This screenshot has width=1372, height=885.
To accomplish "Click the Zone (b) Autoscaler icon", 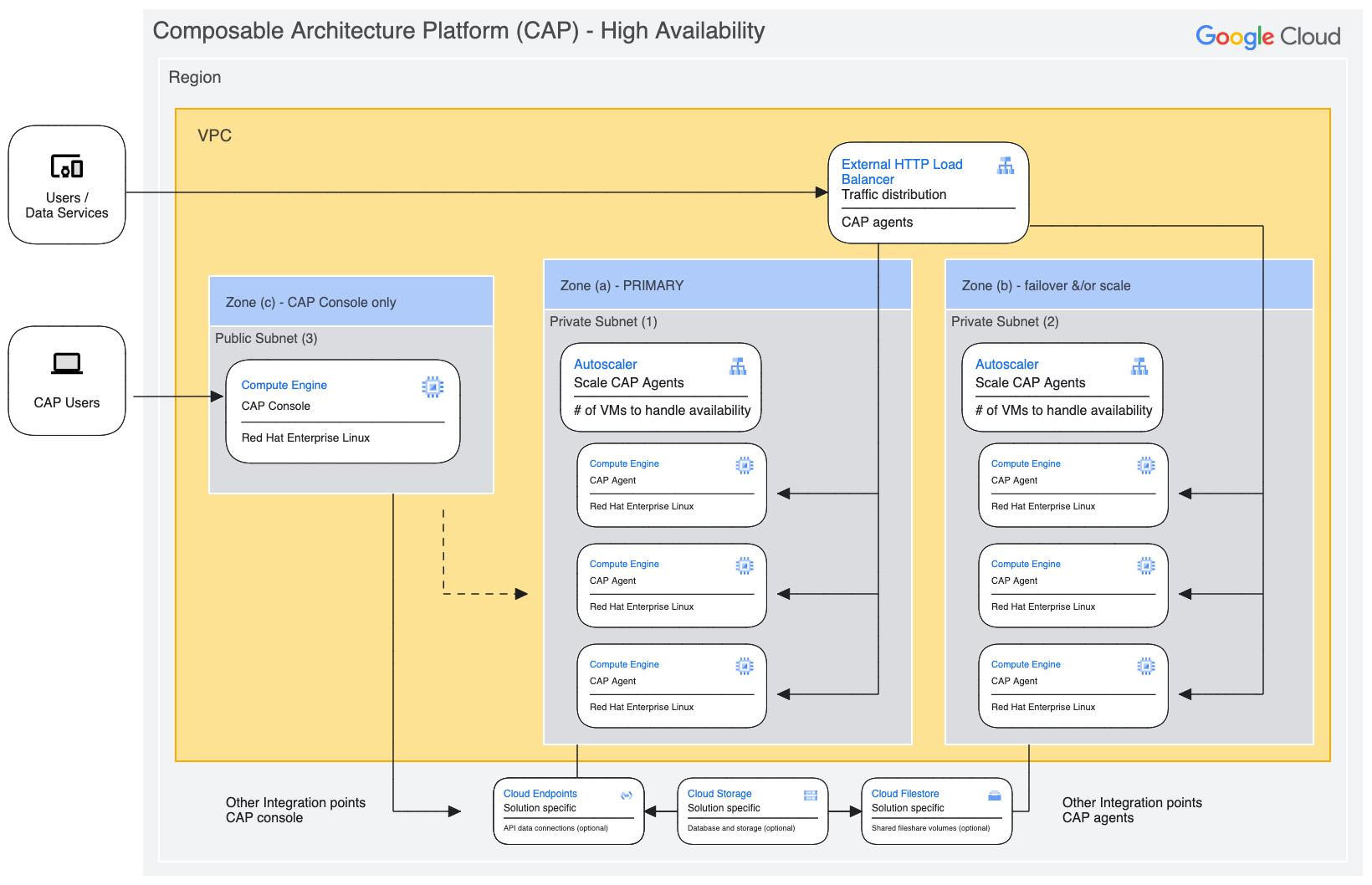I will coord(1139,366).
